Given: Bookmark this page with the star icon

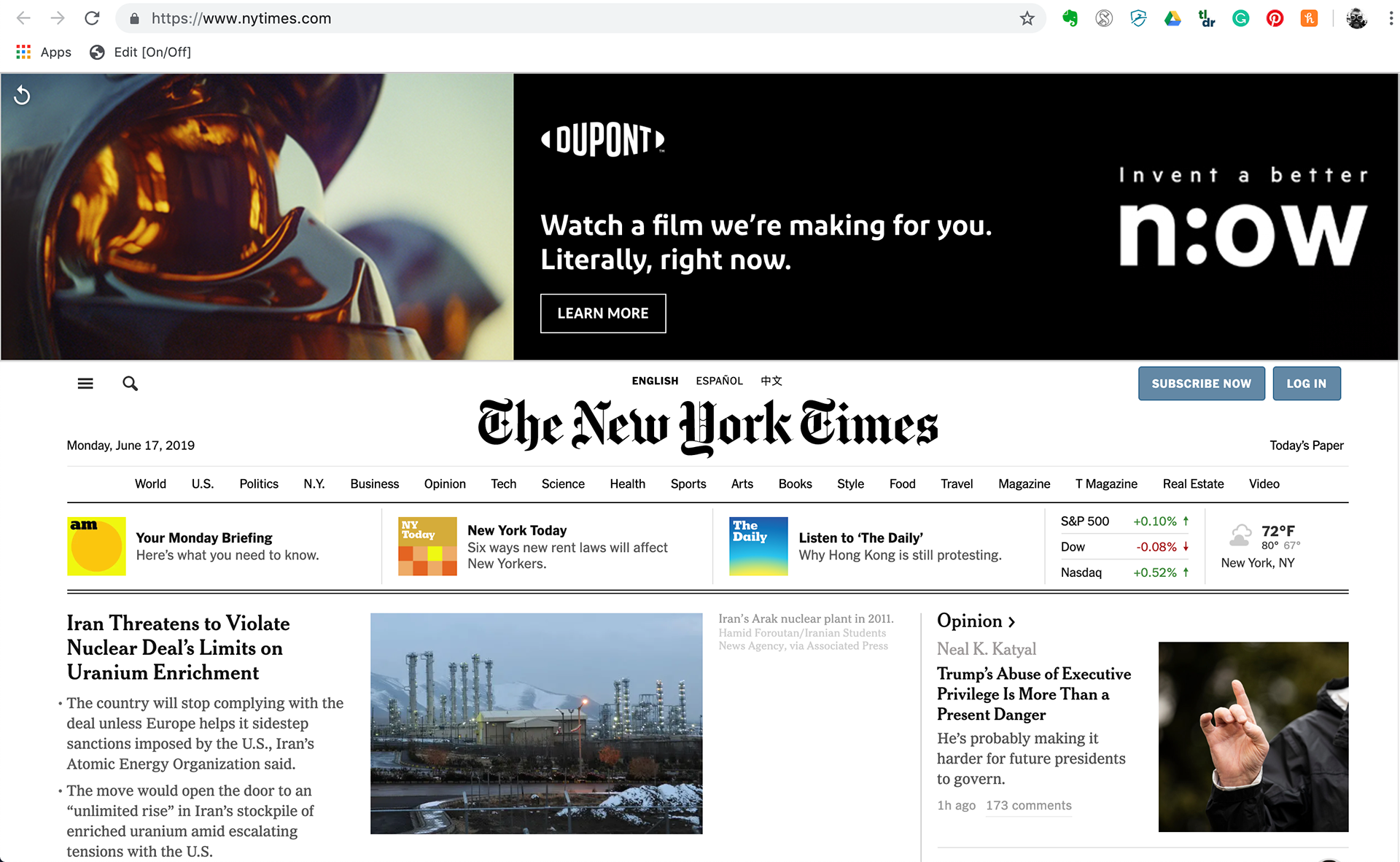Looking at the screenshot, I should point(1027,18).
